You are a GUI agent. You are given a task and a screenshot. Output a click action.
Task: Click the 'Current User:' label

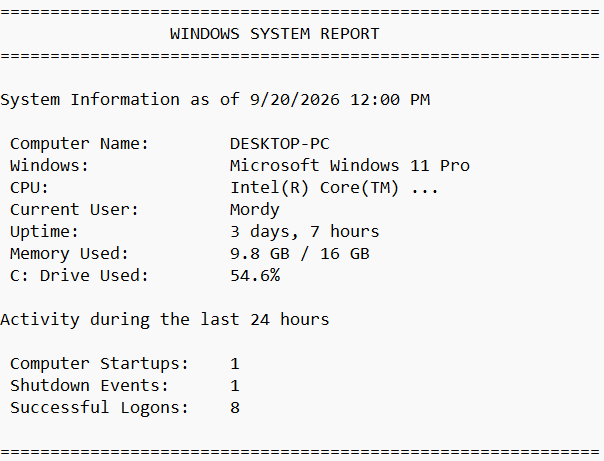(74, 210)
